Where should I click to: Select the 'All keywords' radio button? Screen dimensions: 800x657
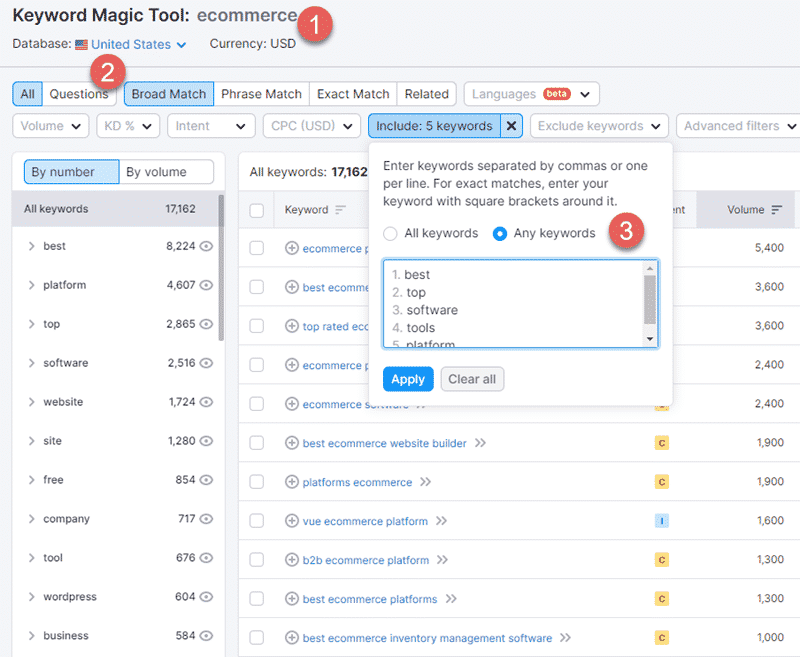pyautogui.click(x=390, y=233)
